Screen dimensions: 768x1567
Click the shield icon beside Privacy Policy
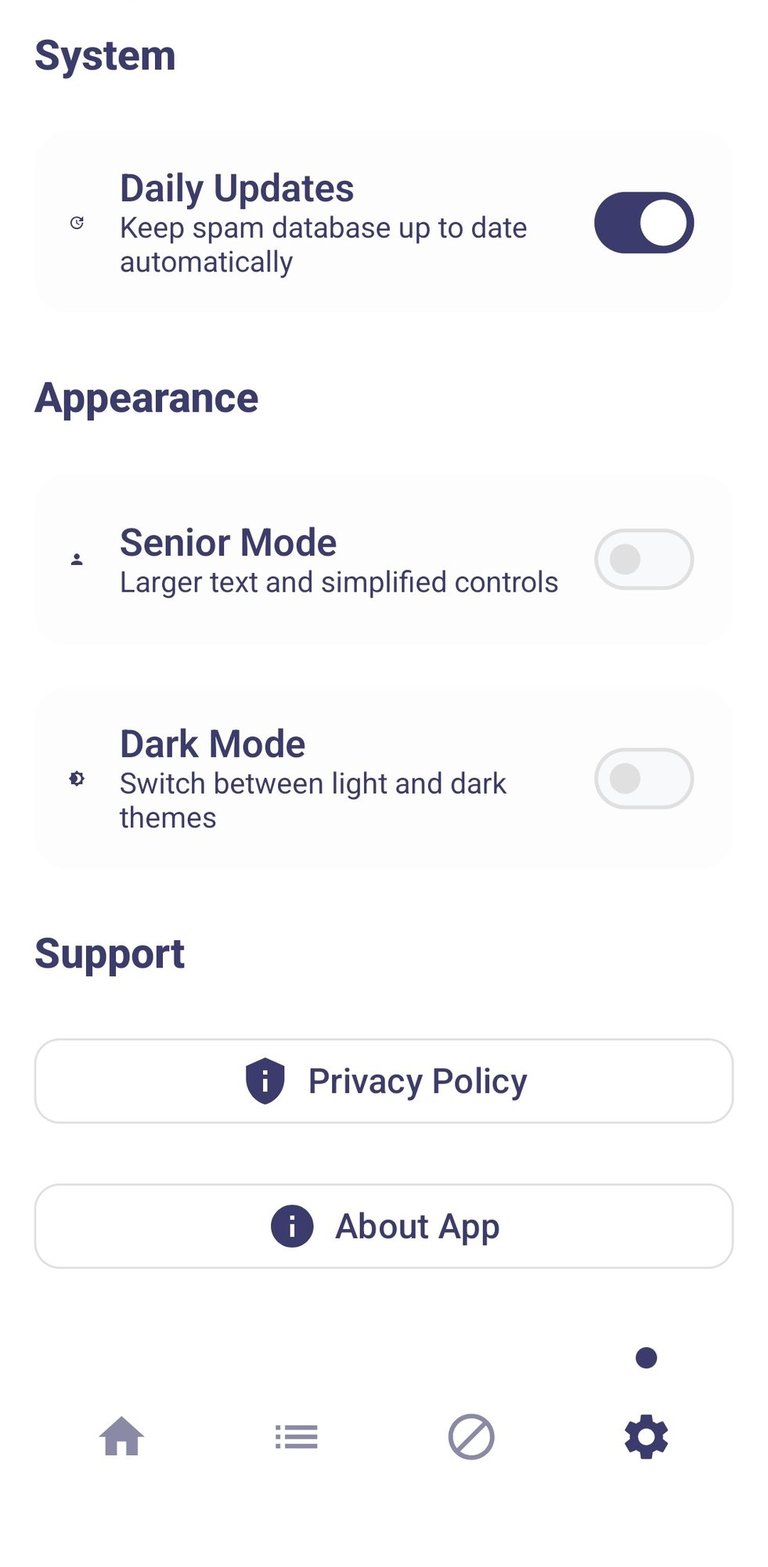point(265,1081)
